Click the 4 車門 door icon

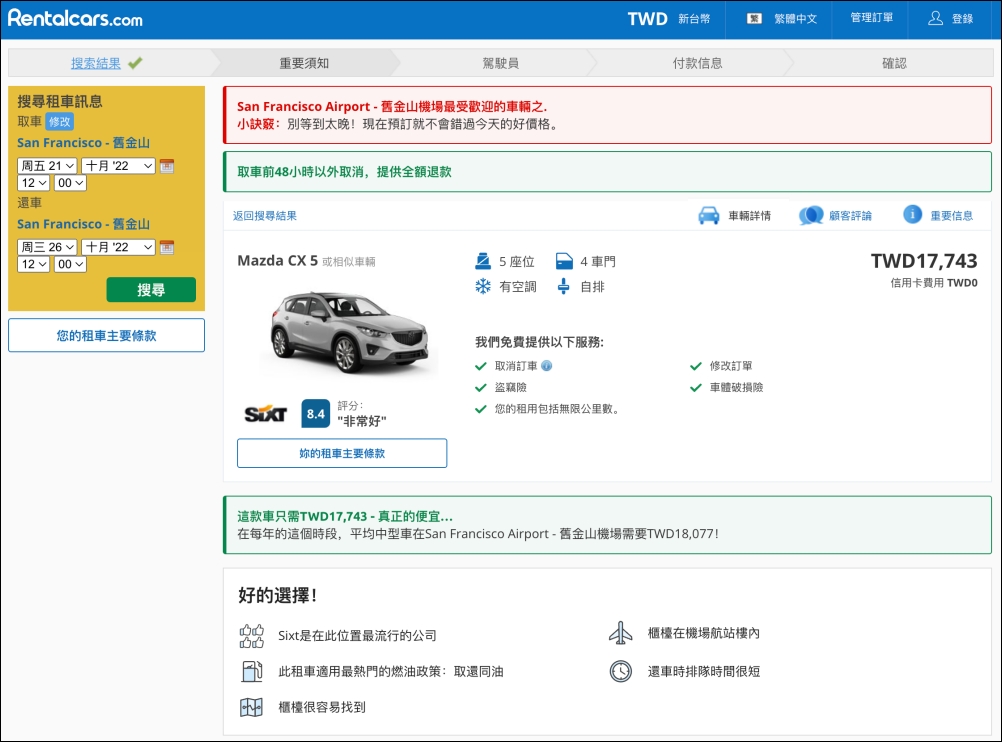[x=564, y=261]
